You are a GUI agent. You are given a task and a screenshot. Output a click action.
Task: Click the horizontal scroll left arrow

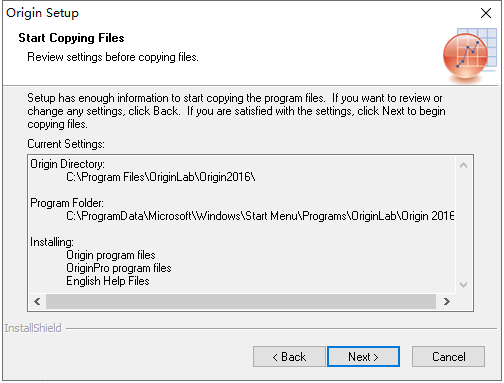pos(37,301)
